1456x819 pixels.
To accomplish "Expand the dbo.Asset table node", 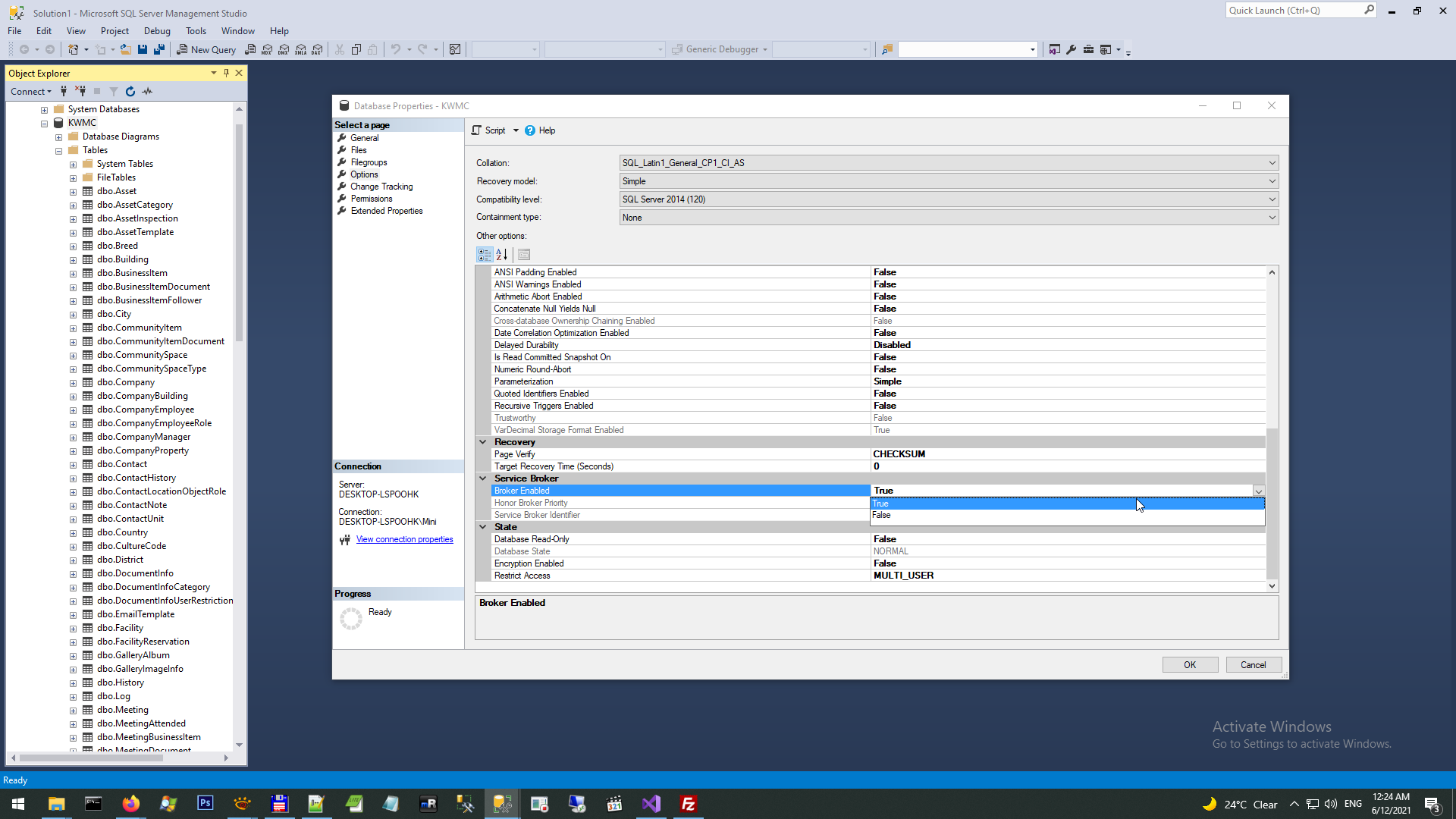I will (x=74, y=192).
